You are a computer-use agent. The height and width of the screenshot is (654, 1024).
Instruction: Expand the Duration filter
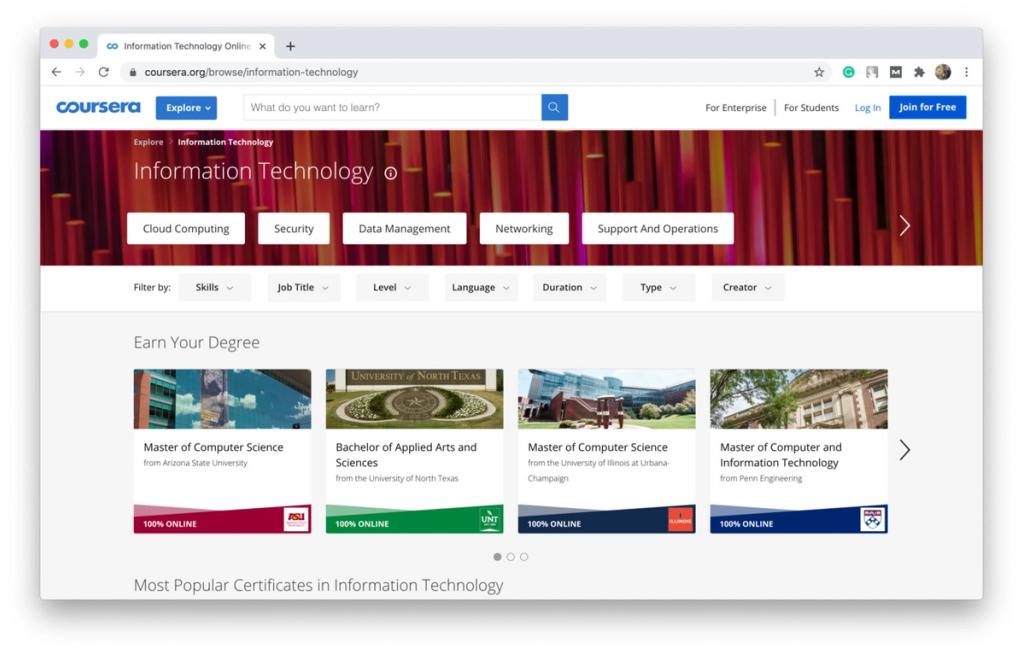click(x=569, y=287)
